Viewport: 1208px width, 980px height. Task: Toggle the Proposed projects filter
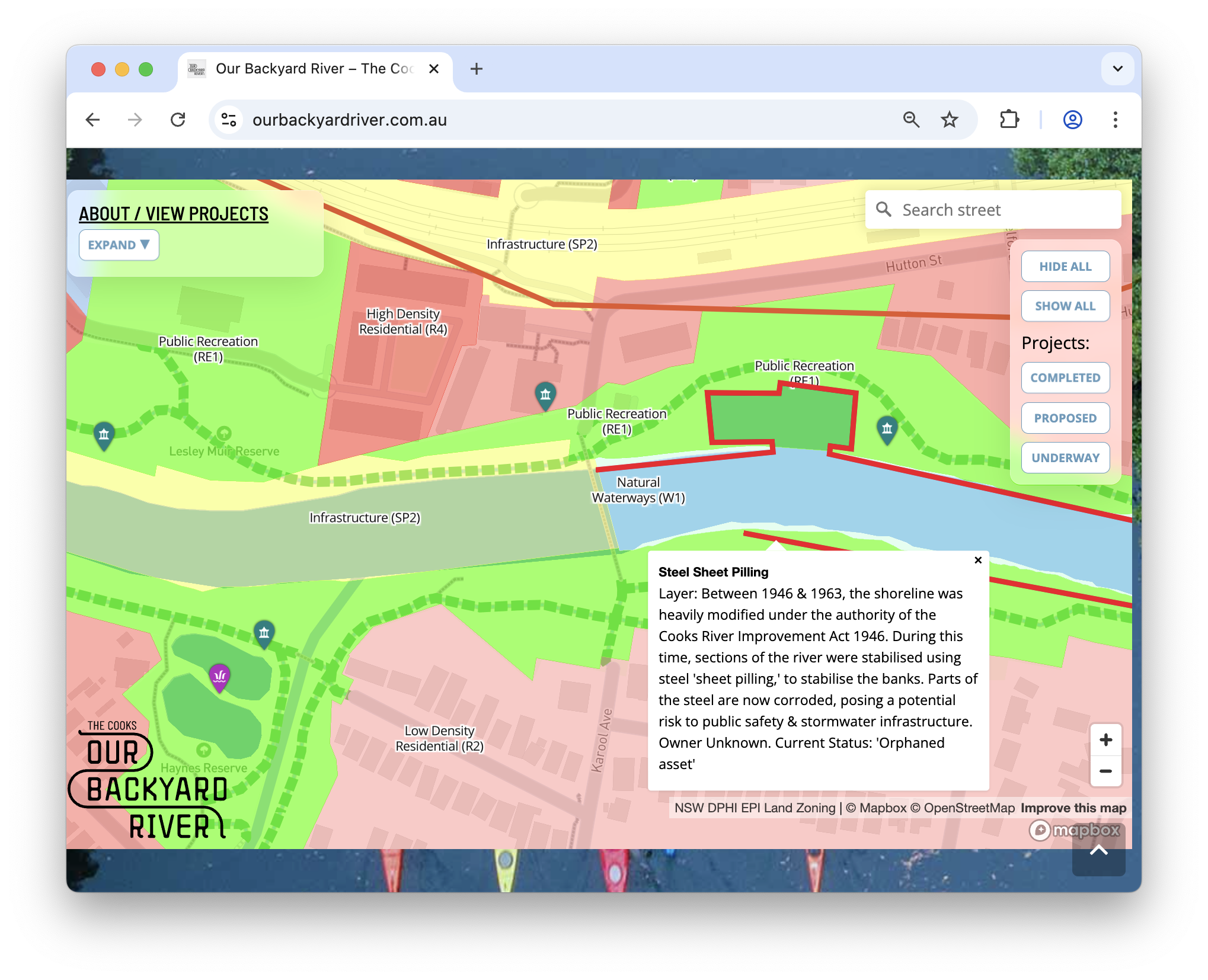point(1065,418)
